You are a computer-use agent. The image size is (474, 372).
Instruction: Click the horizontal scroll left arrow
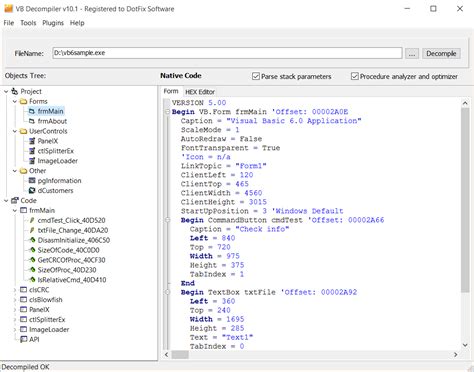[167, 355]
